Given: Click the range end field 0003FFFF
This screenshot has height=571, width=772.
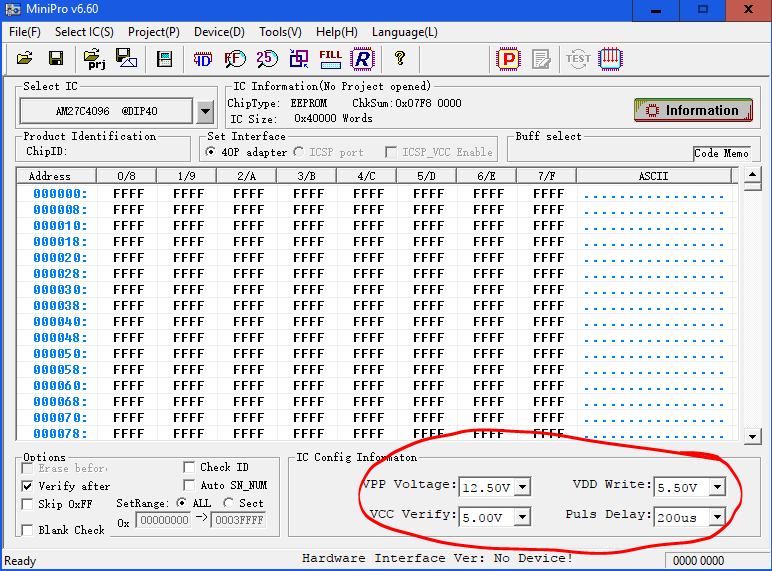Looking at the screenshot, I should point(239,520).
